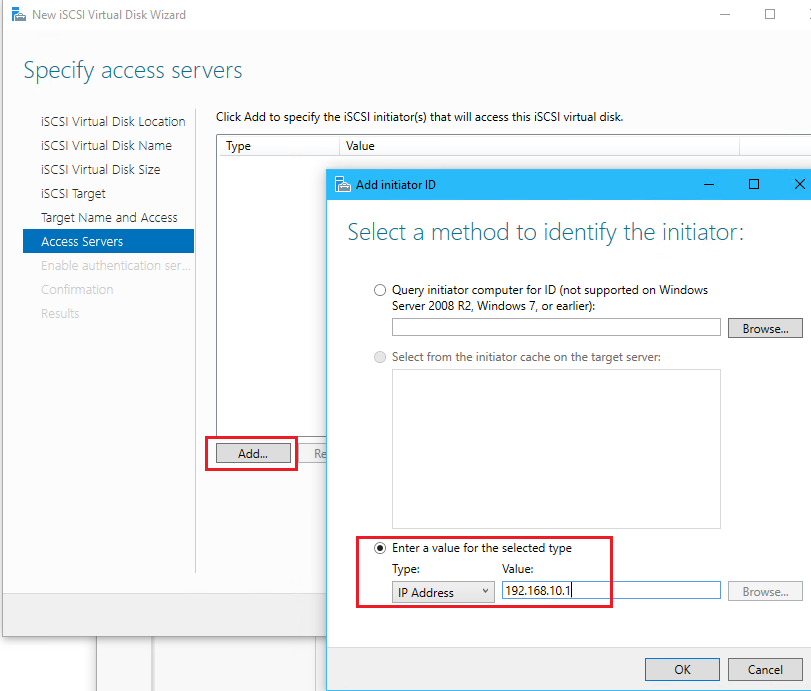This screenshot has width=811, height=691.
Task: Open the IP Address type dropdown
Action: (x=443, y=592)
